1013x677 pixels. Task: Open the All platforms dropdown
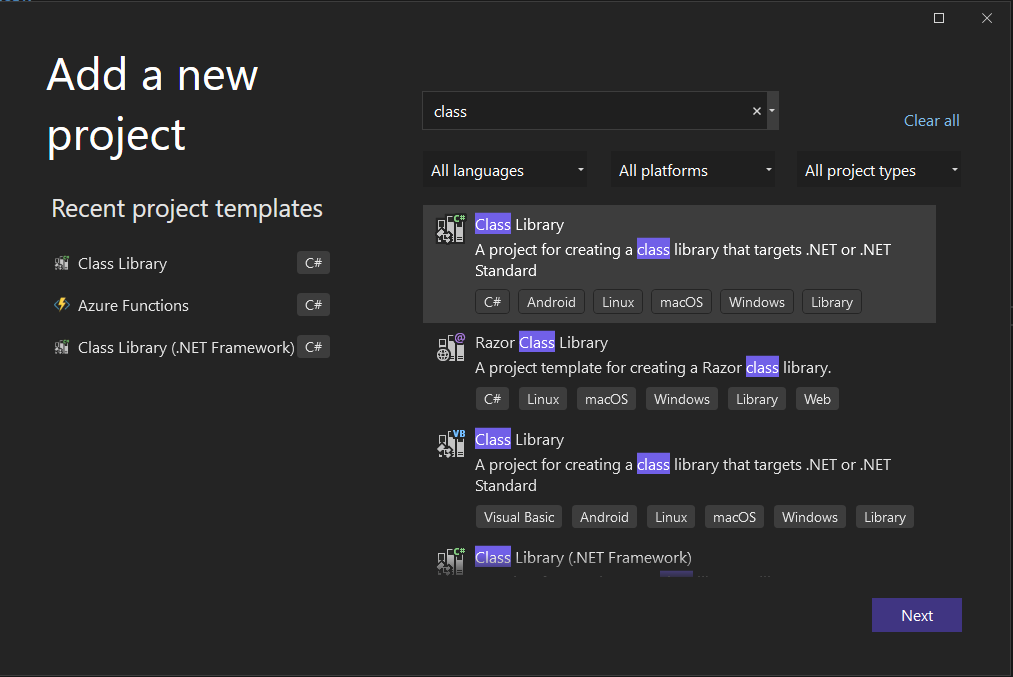tap(693, 170)
